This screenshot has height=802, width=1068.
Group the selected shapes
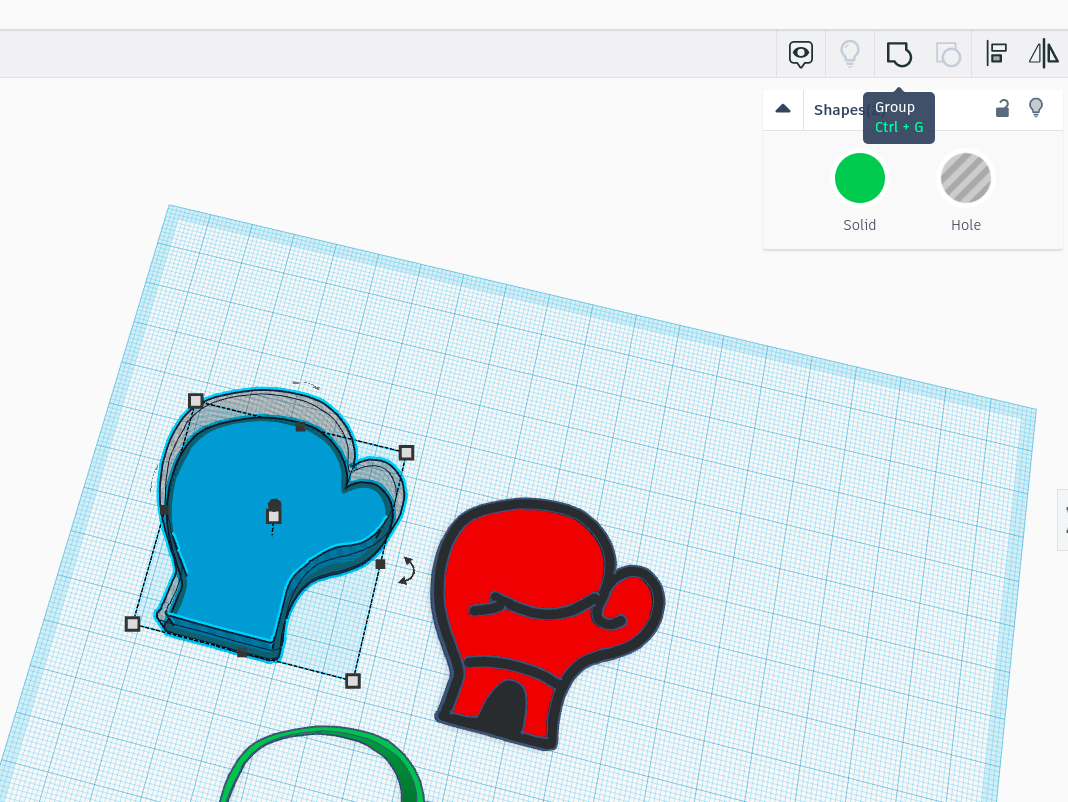[x=899, y=54]
